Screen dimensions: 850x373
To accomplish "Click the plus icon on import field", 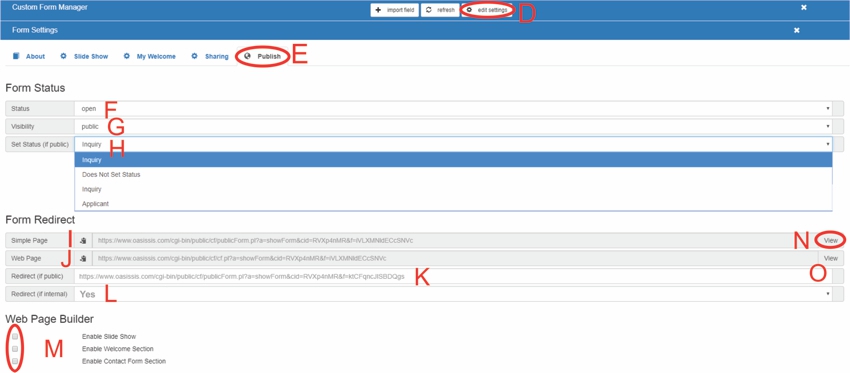I will pos(378,10).
